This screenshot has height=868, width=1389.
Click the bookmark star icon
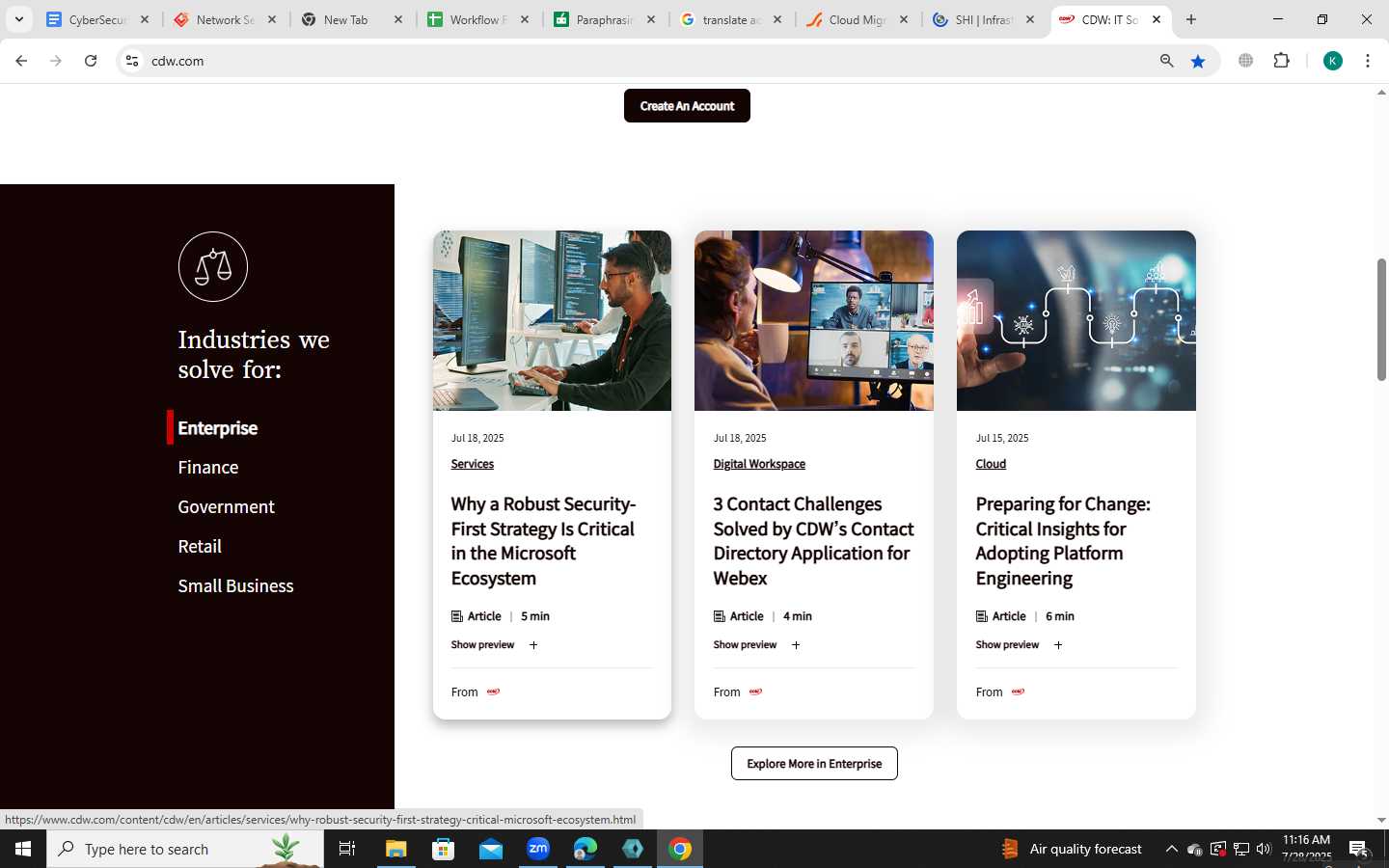[1198, 61]
